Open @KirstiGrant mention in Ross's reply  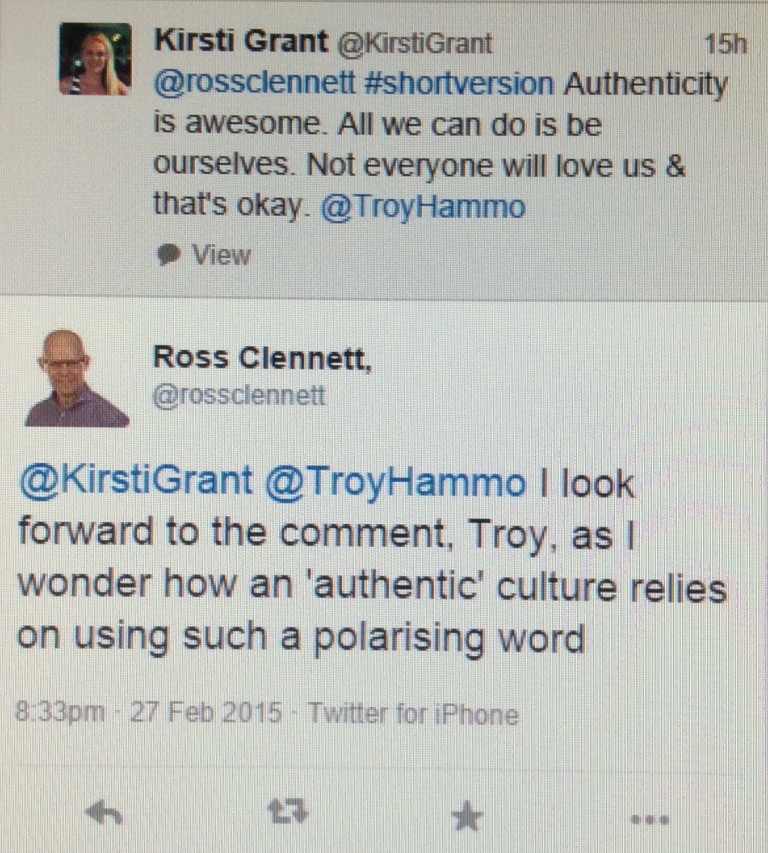[x=136, y=482]
